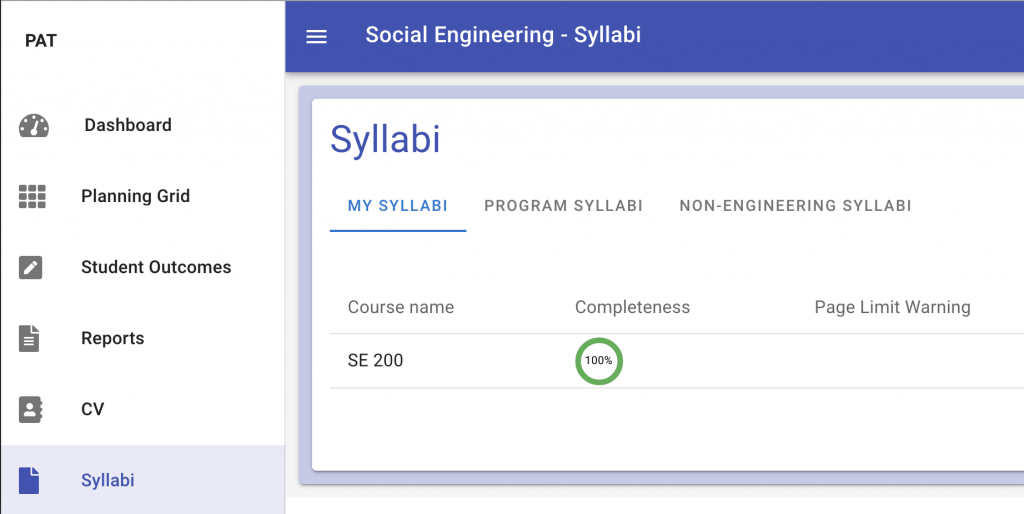Click the Dashboard gauge icon
The image size is (1024, 514).
click(33, 126)
